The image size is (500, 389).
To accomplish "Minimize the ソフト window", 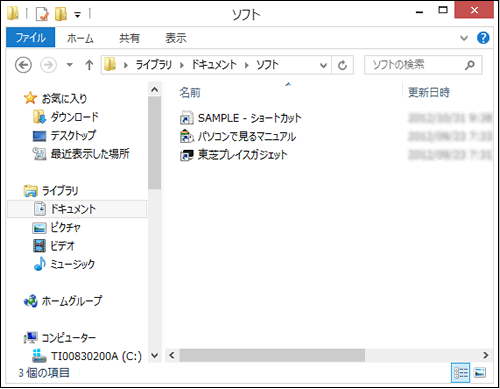I will point(419,12).
